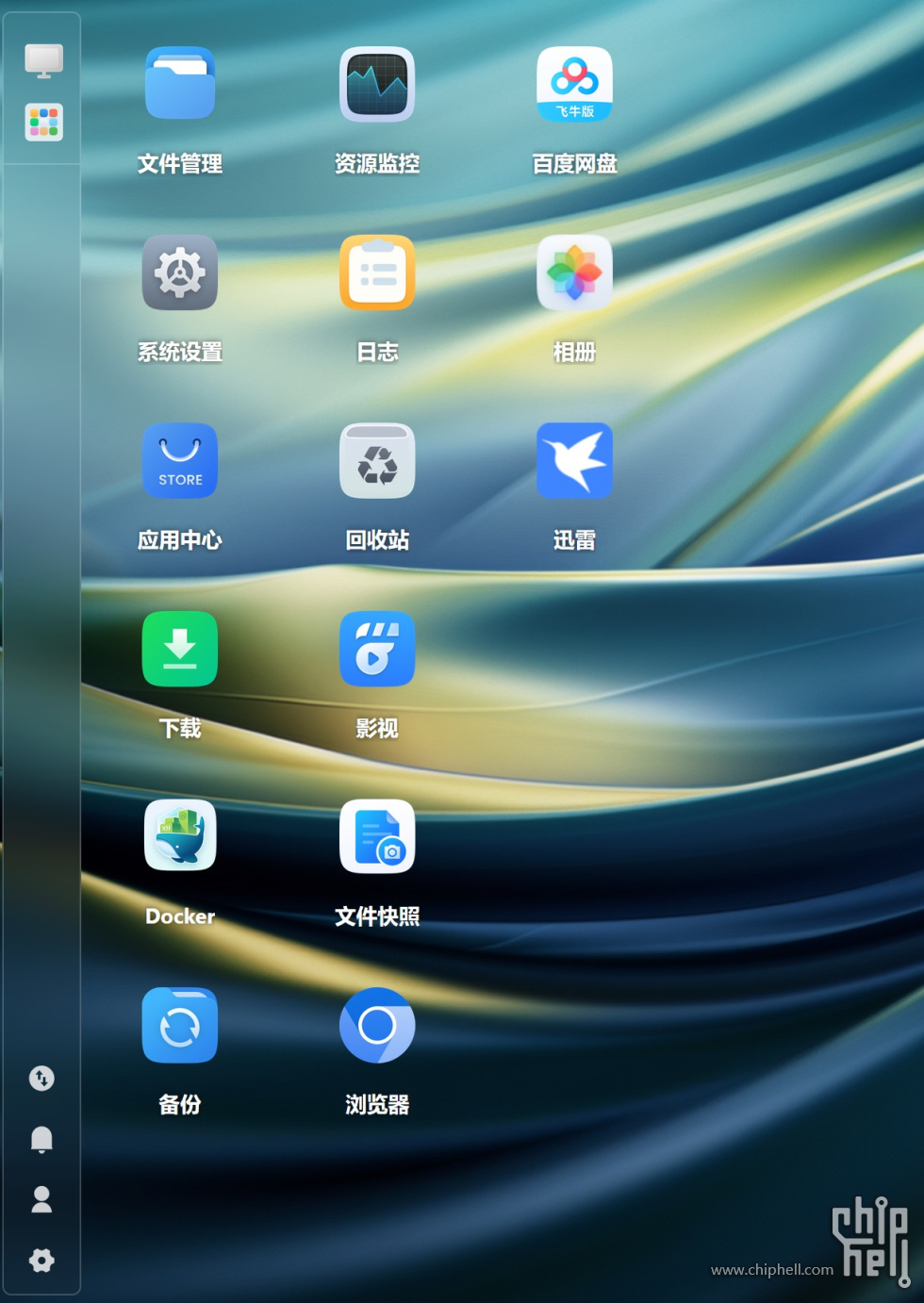Click the gear icon at sidebar bottom

click(41, 1261)
